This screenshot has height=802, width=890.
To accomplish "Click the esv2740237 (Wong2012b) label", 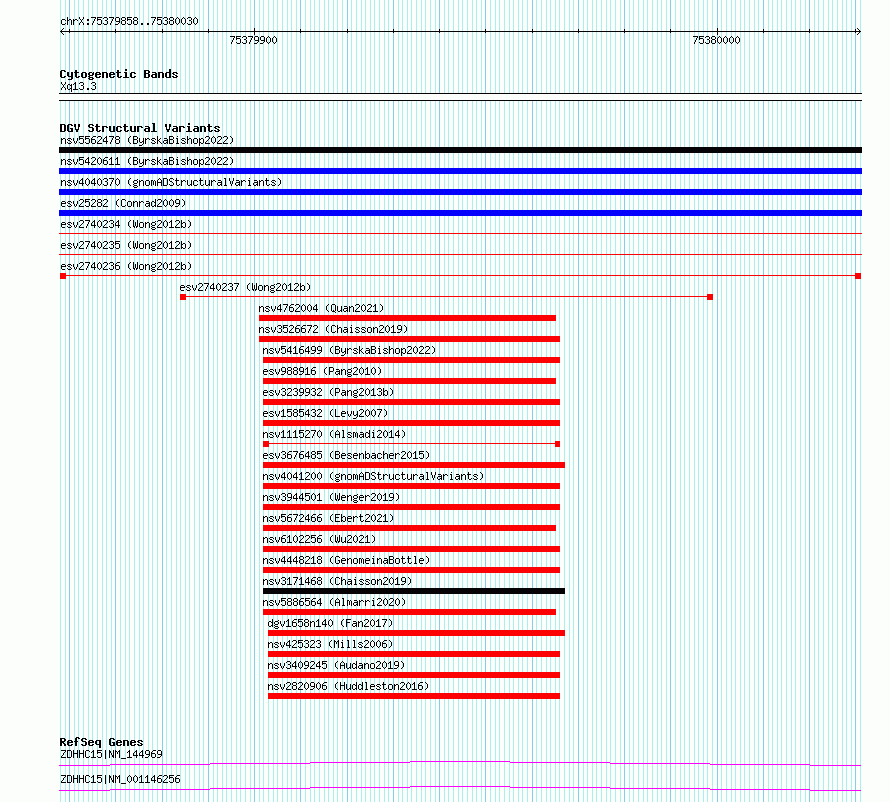I will (245, 287).
